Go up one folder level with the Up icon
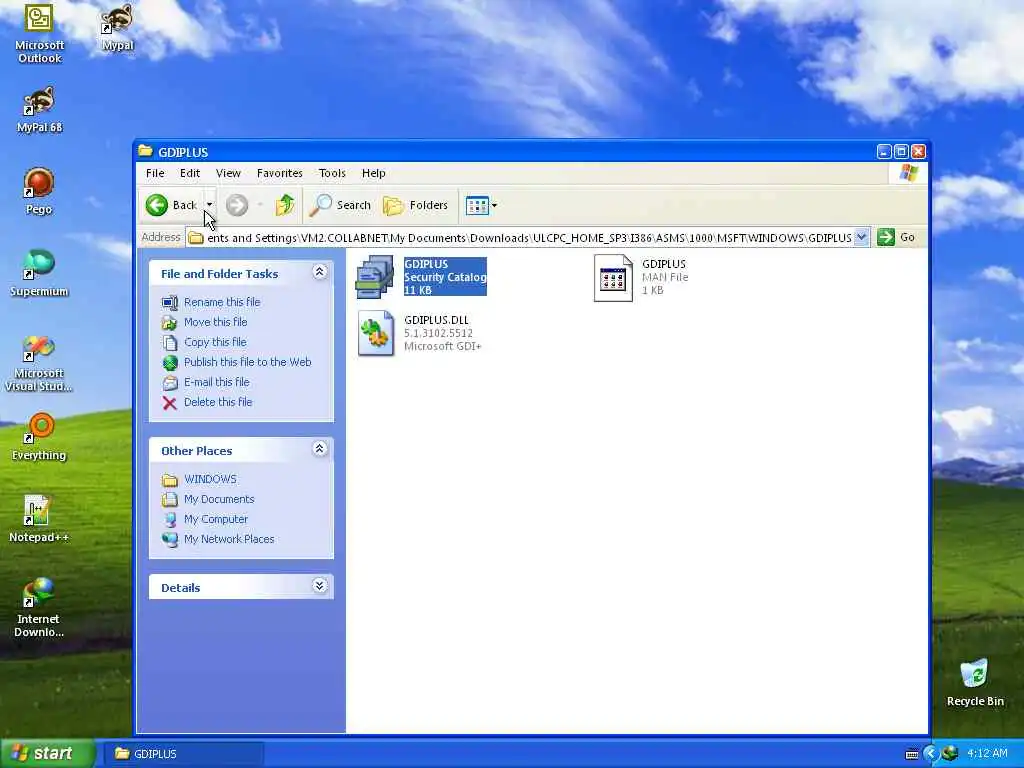 click(x=285, y=205)
